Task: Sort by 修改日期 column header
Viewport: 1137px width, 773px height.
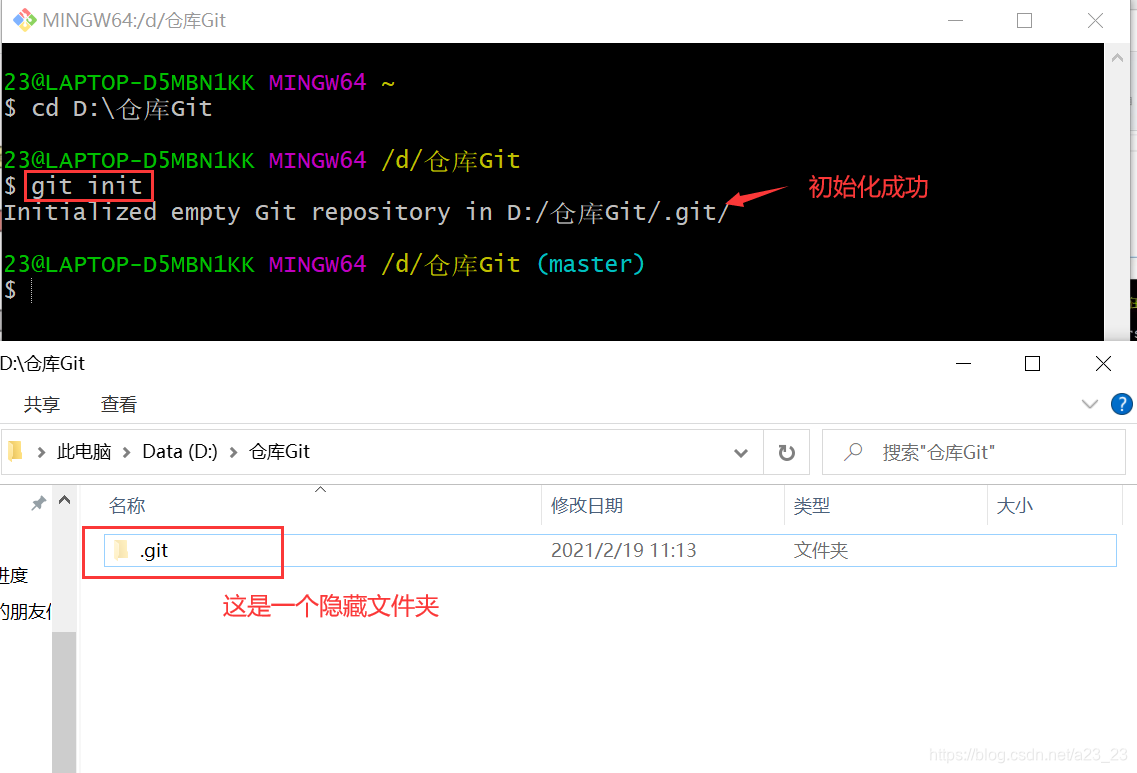Action: tap(587, 505)
